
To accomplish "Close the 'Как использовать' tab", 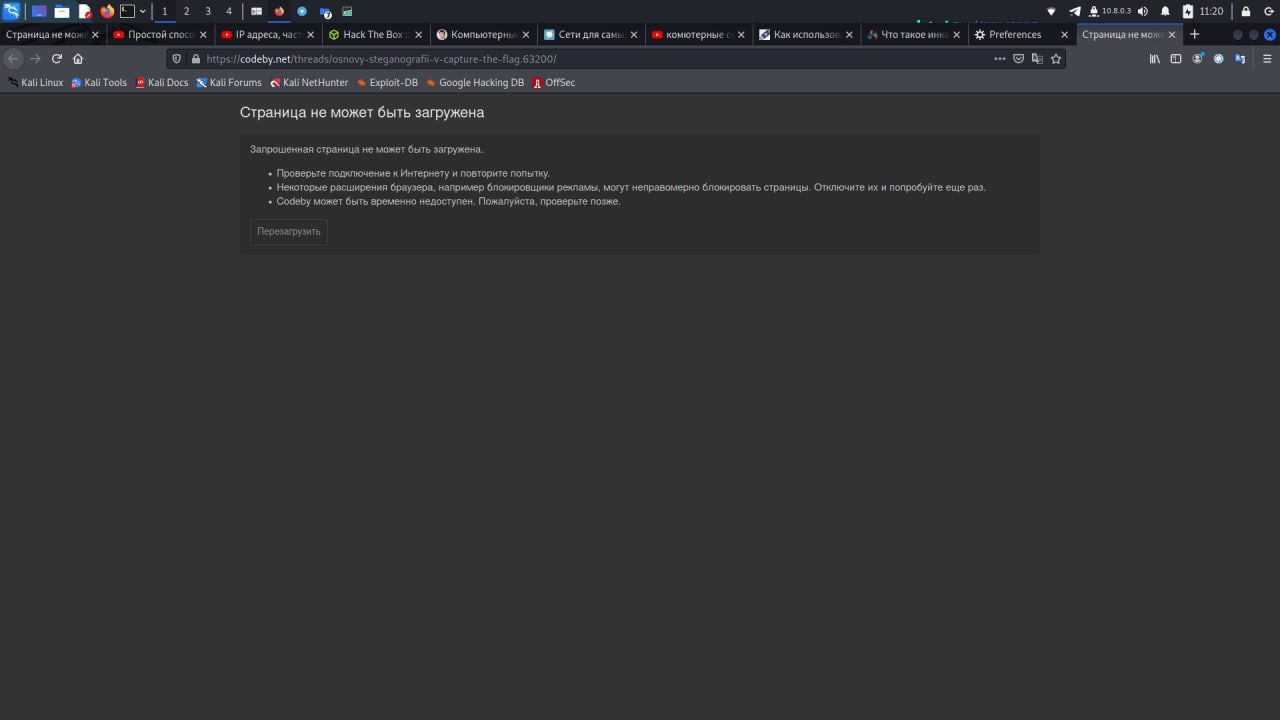I will point(849,34).
